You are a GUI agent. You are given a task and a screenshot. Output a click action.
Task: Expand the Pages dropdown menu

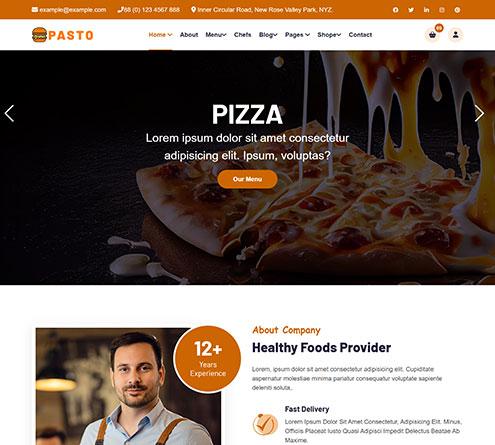point(297,35)
